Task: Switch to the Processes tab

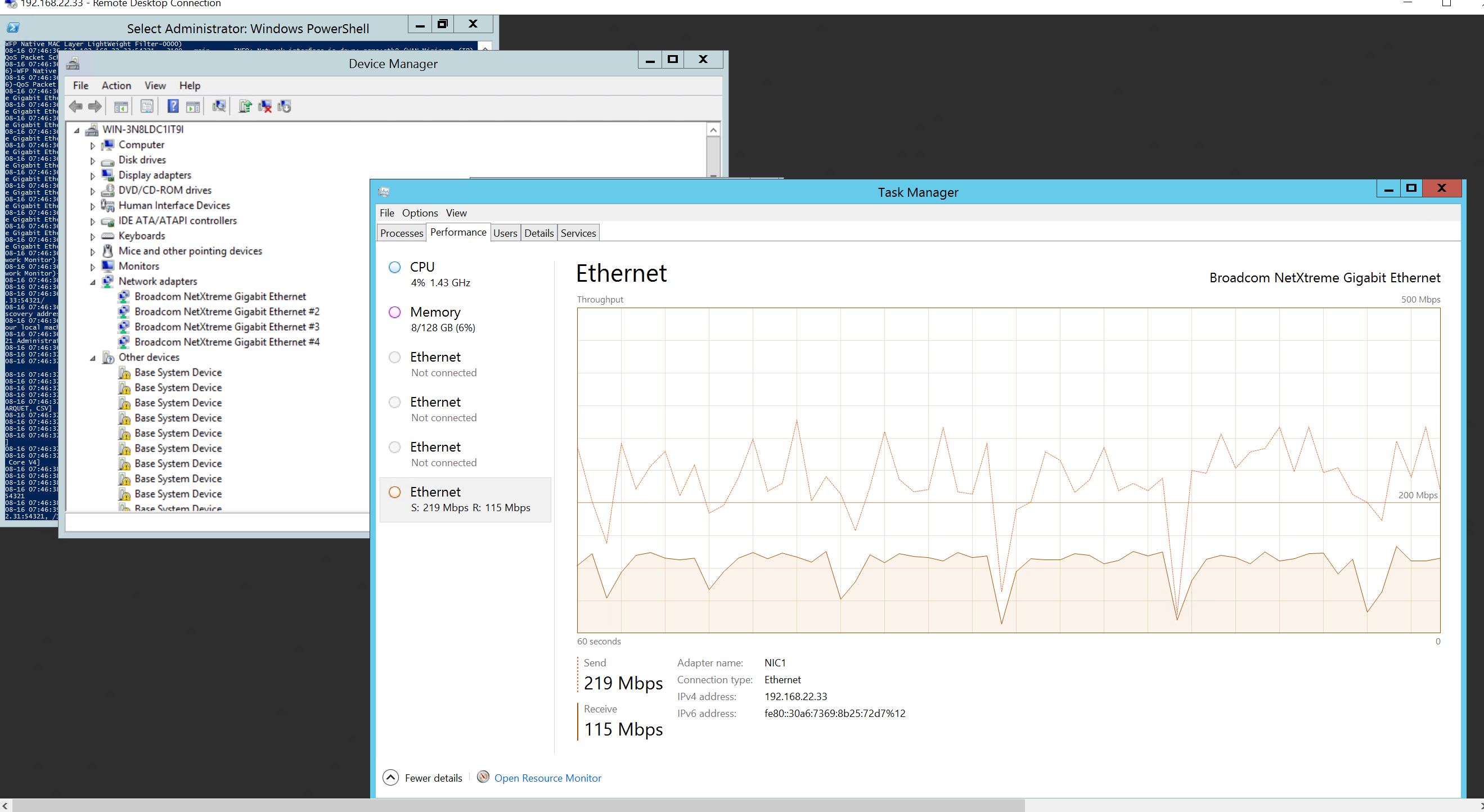Action: 402,233
